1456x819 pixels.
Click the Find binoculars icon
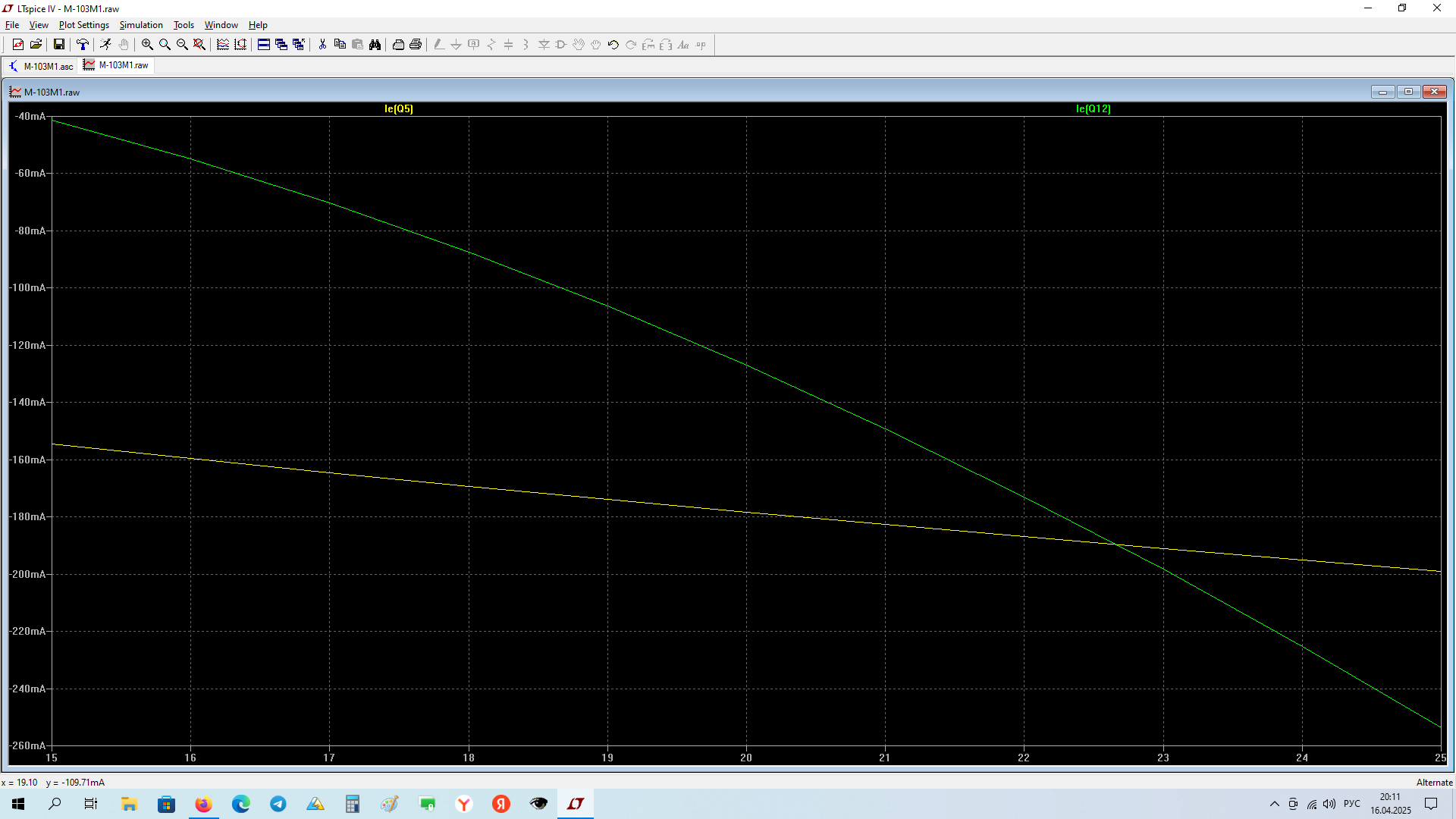click(x=375, y=45)
